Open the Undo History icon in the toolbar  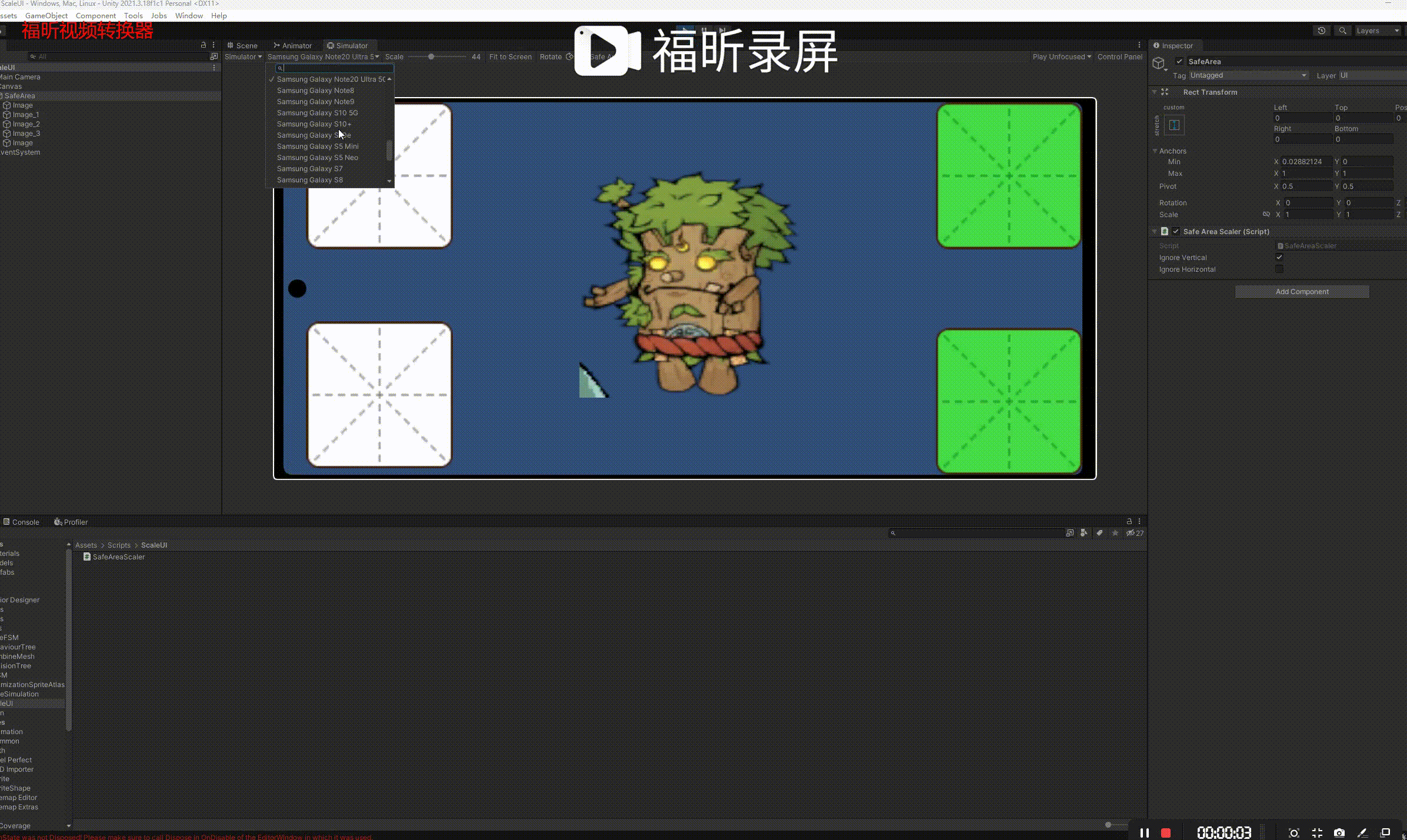coord(1321,31)
